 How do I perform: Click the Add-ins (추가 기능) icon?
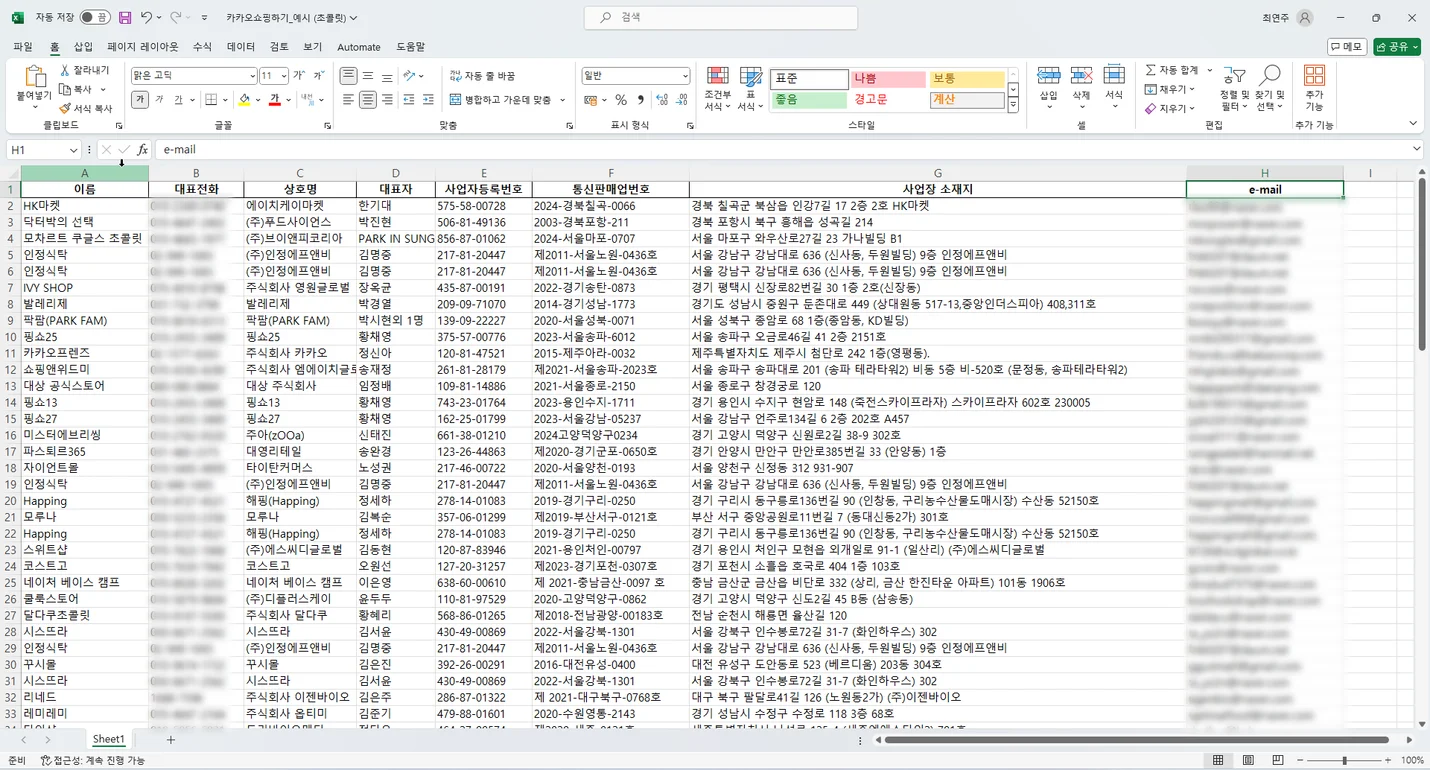1314,76
